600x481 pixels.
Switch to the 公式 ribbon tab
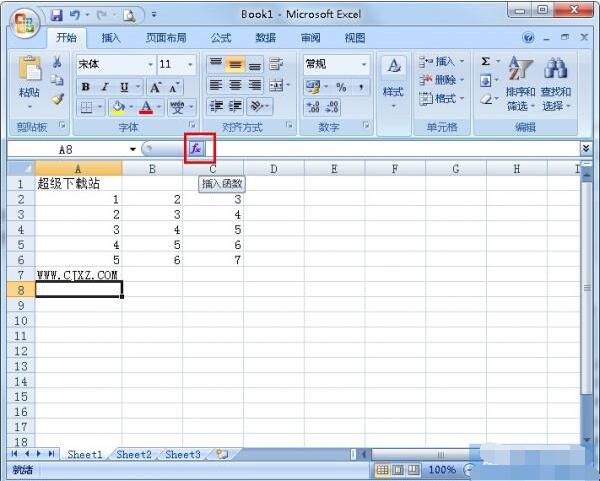(221, 38)
